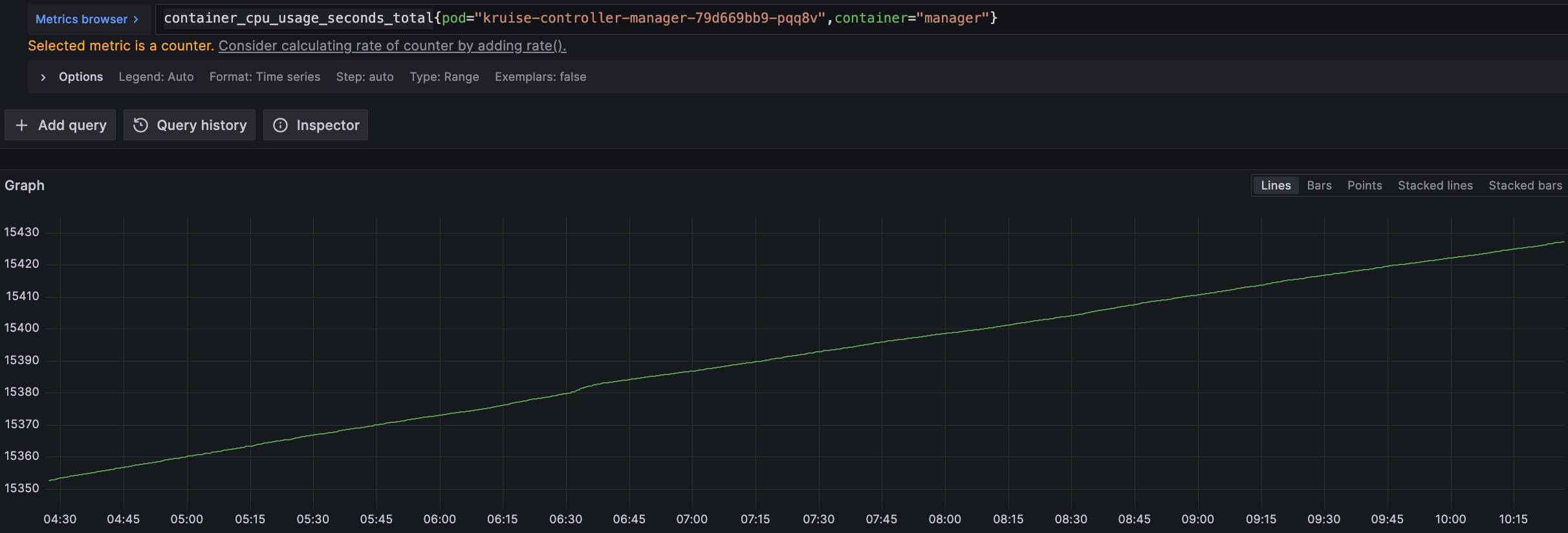This screenshot has width=1568, height=533.
Task: Click the history clock icon
Action: pos(140,125)
